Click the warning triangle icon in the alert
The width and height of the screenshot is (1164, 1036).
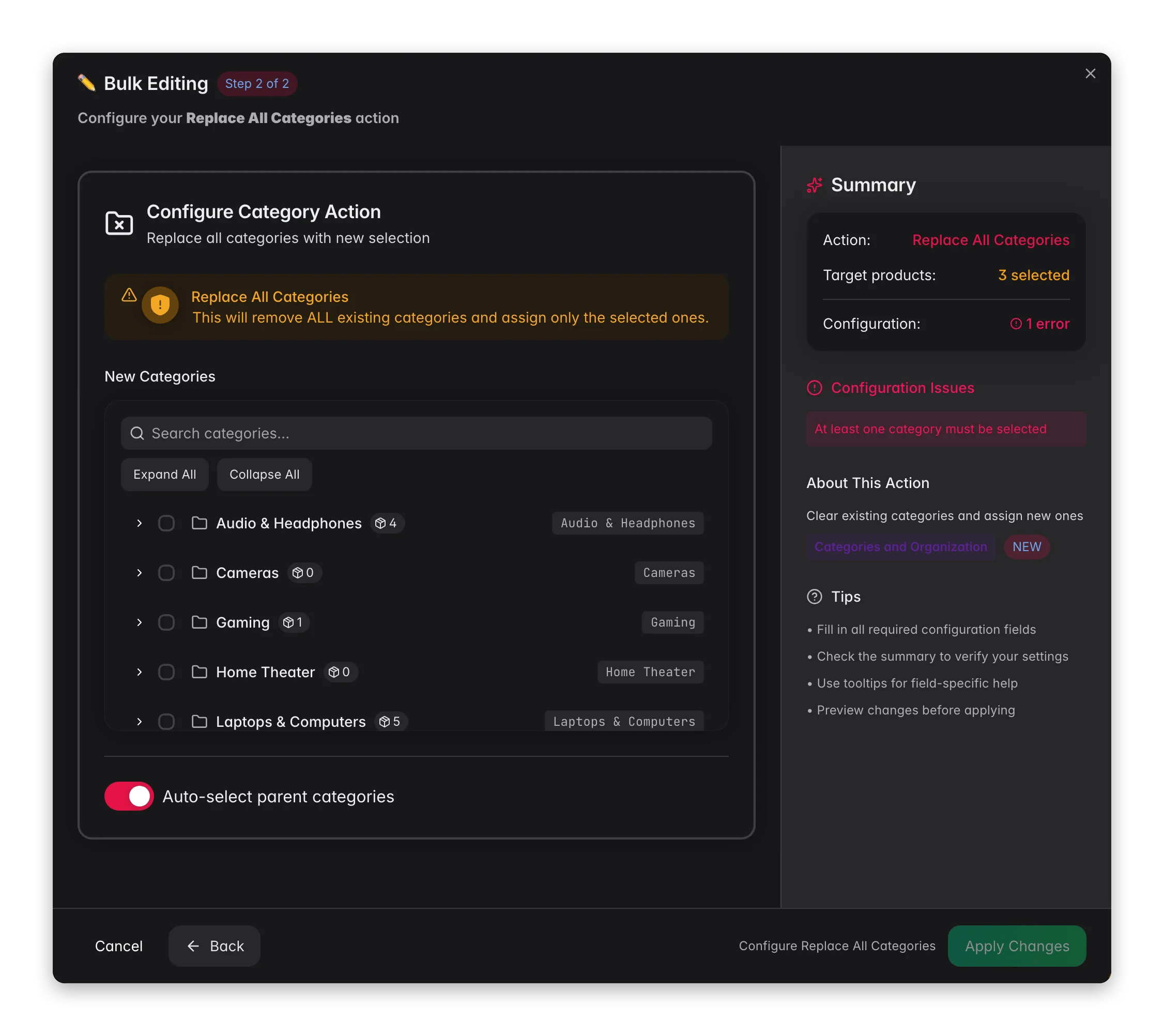click(129, 295)
